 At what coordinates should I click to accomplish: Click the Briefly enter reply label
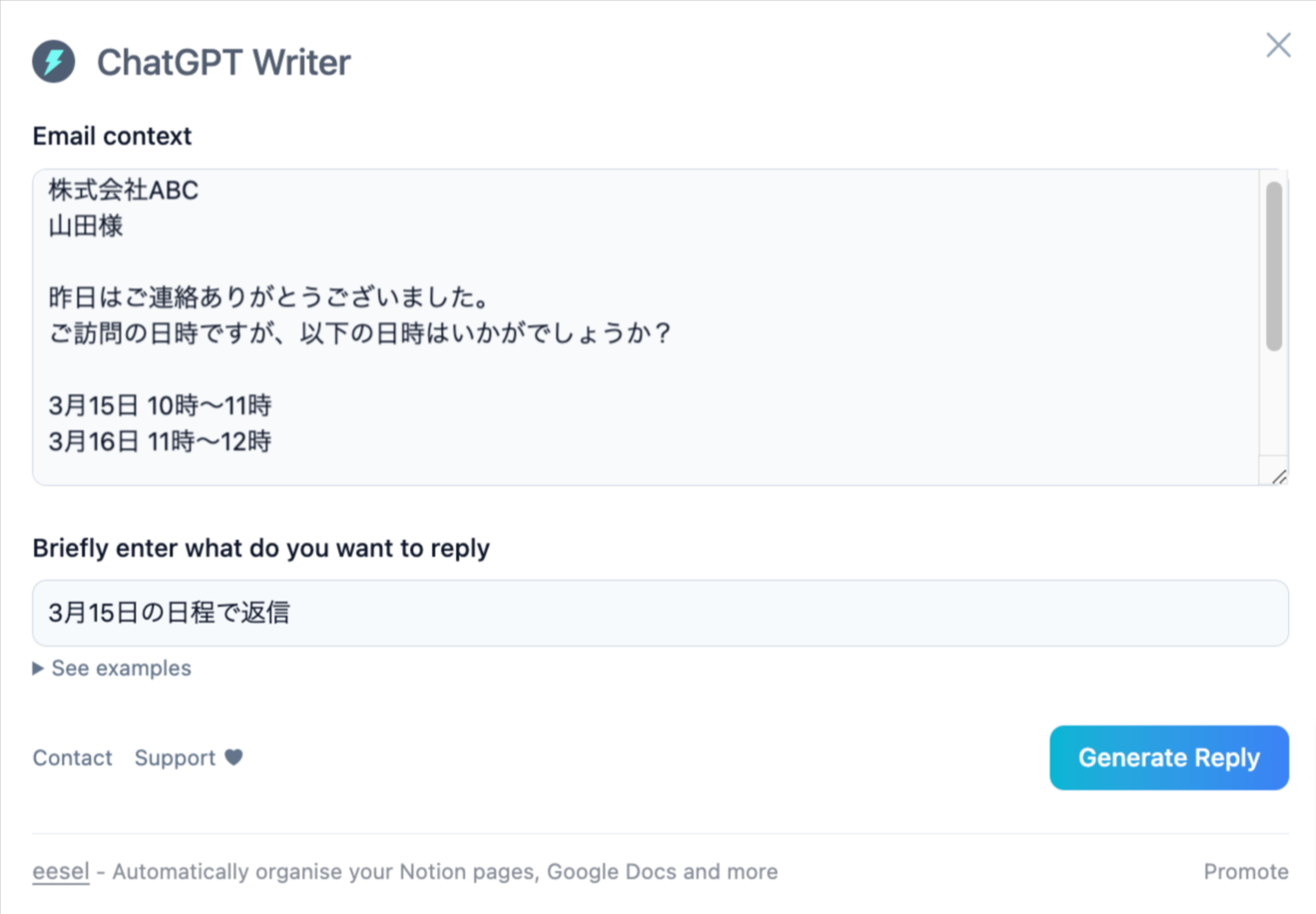tap(260, 548)
